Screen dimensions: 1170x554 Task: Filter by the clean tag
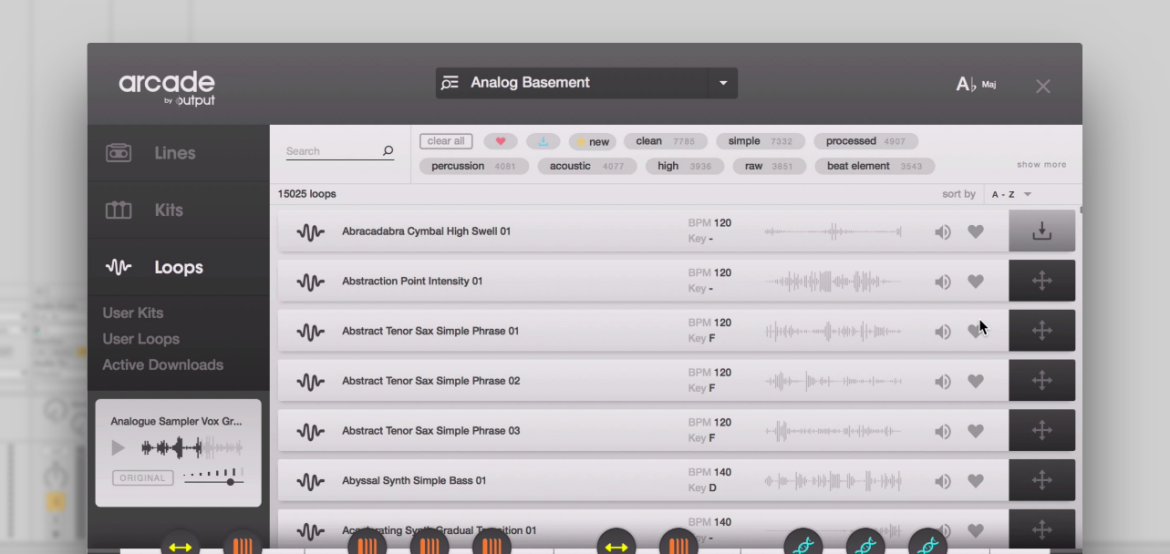click(x=666, y=141)
